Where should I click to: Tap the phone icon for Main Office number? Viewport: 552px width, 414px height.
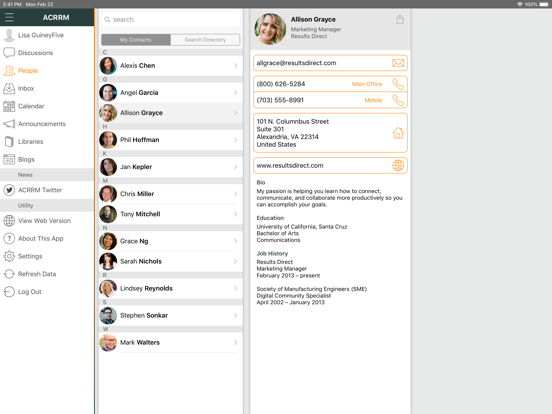(x=398, y=84)
